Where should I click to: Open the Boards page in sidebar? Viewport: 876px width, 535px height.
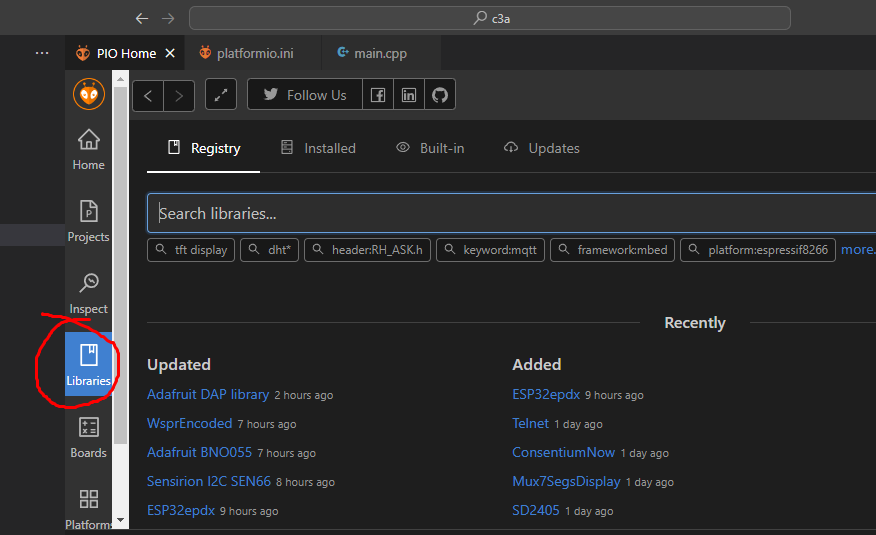[x=88, y=437]
